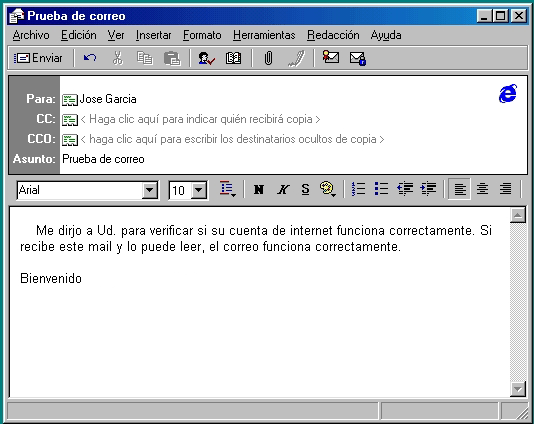Screen dimensions: 534x424
Task: Click the Enviar send button
Action: coord(38,58)
